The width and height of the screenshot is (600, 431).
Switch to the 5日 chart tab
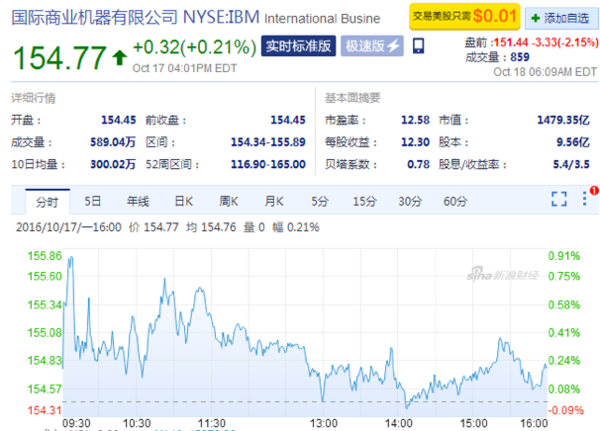pos(92,201)
